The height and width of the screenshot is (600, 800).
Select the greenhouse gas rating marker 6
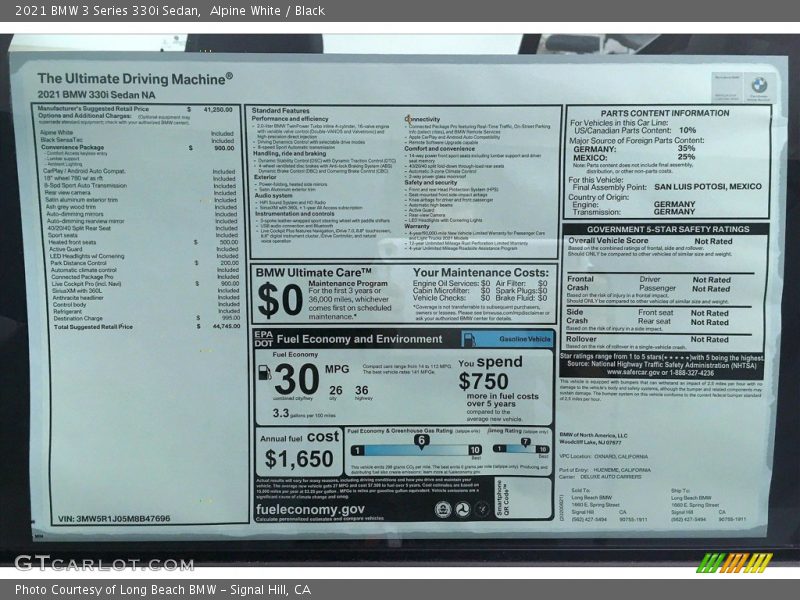click(421, 441)
